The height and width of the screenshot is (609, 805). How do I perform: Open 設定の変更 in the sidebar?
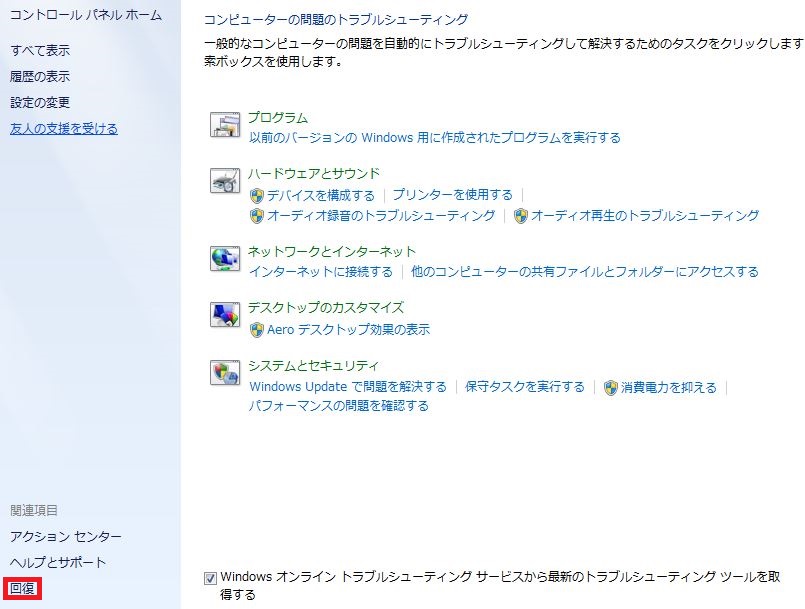pos(40,102)
